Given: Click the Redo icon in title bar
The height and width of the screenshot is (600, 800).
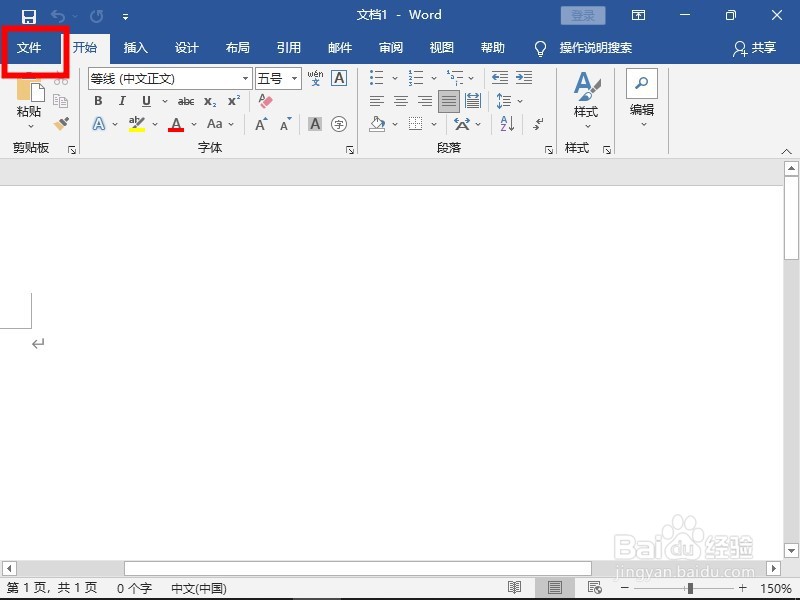Looking at the screenshot, I should pos(96,16).
